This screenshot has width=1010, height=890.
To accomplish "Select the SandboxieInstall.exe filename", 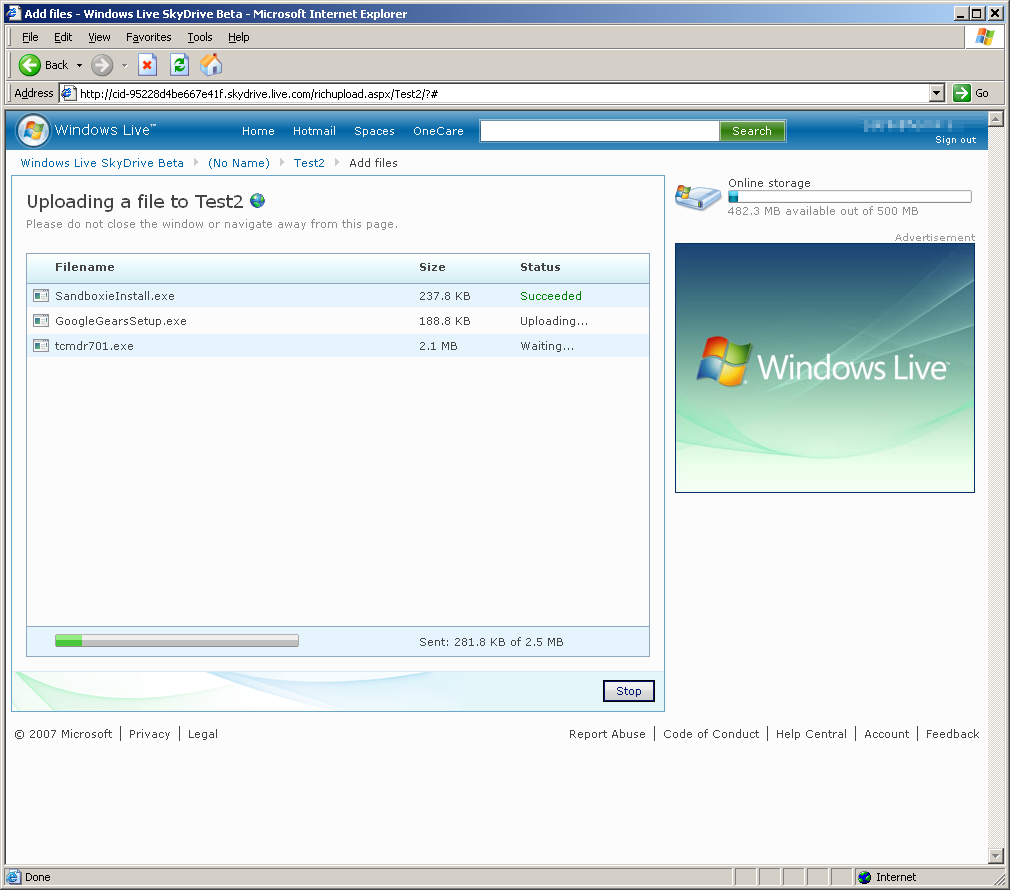I will coord(115,296).
